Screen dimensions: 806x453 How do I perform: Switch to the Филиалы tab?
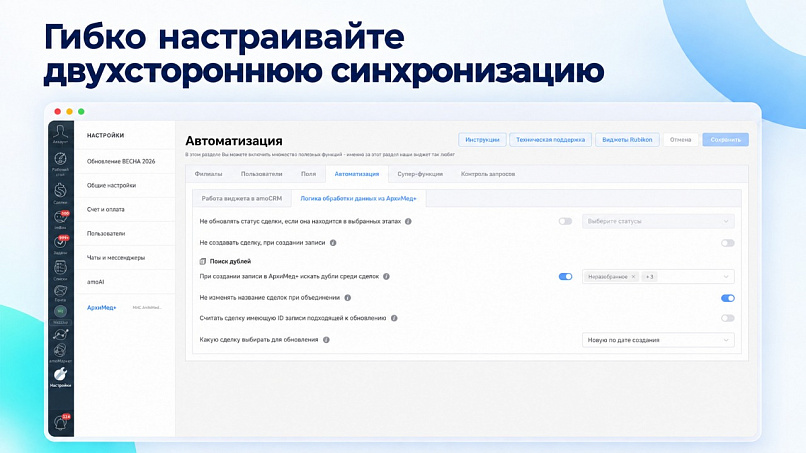pos(208,174)
